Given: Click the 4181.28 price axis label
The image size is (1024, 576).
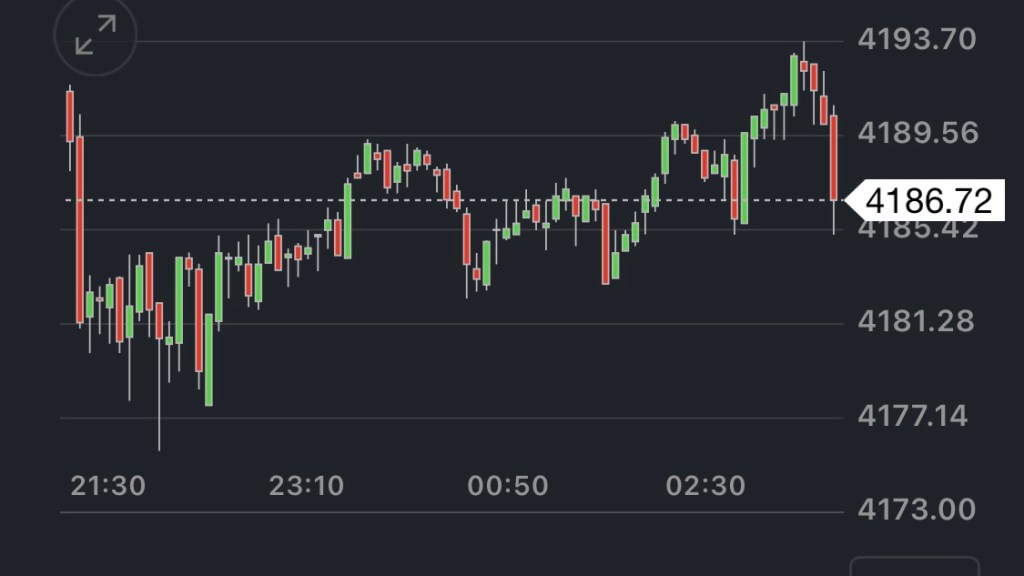Looking at the screenshot, I should pos(916,322).
